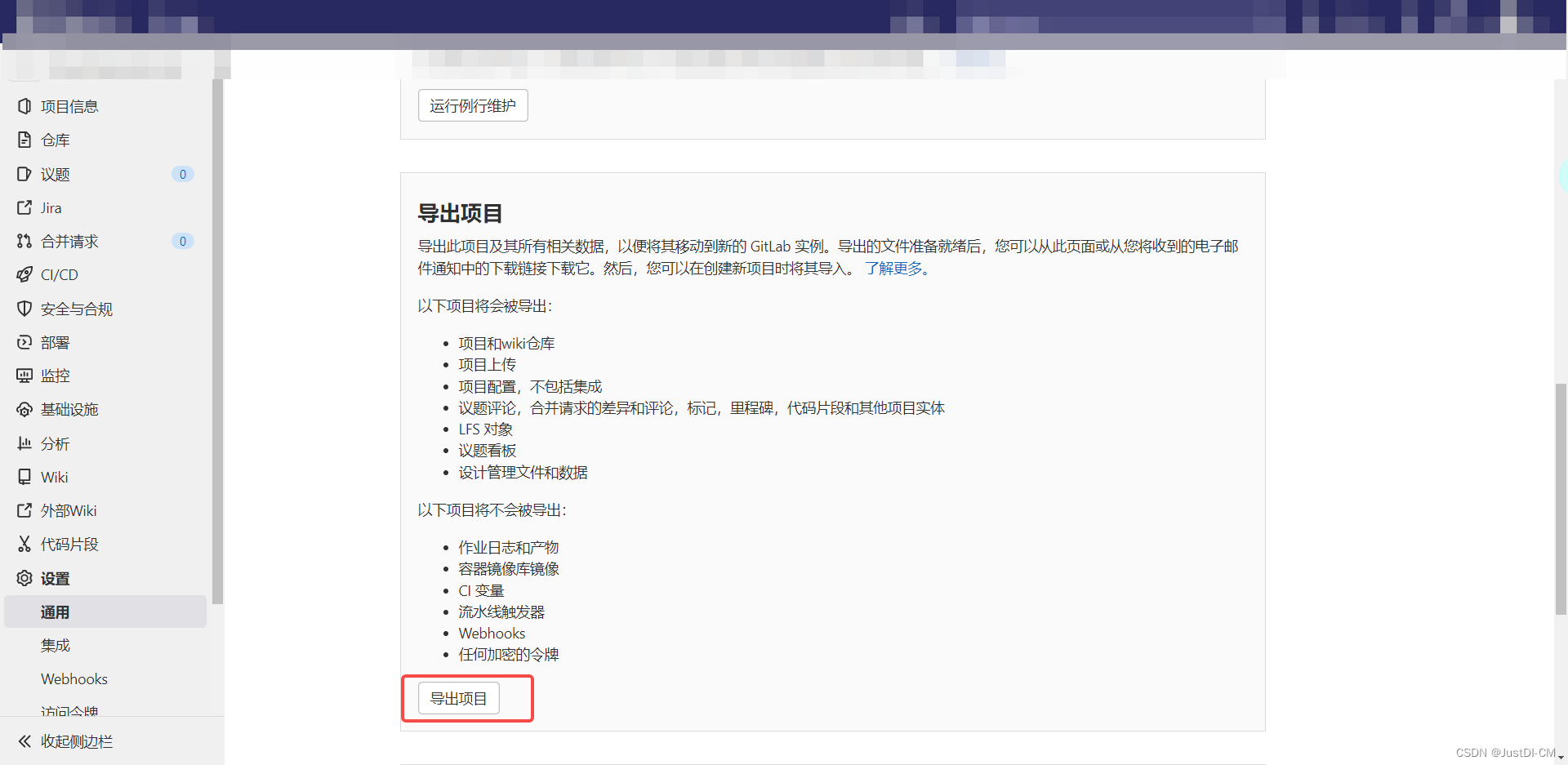Open 代码片段 snippets

70,544
